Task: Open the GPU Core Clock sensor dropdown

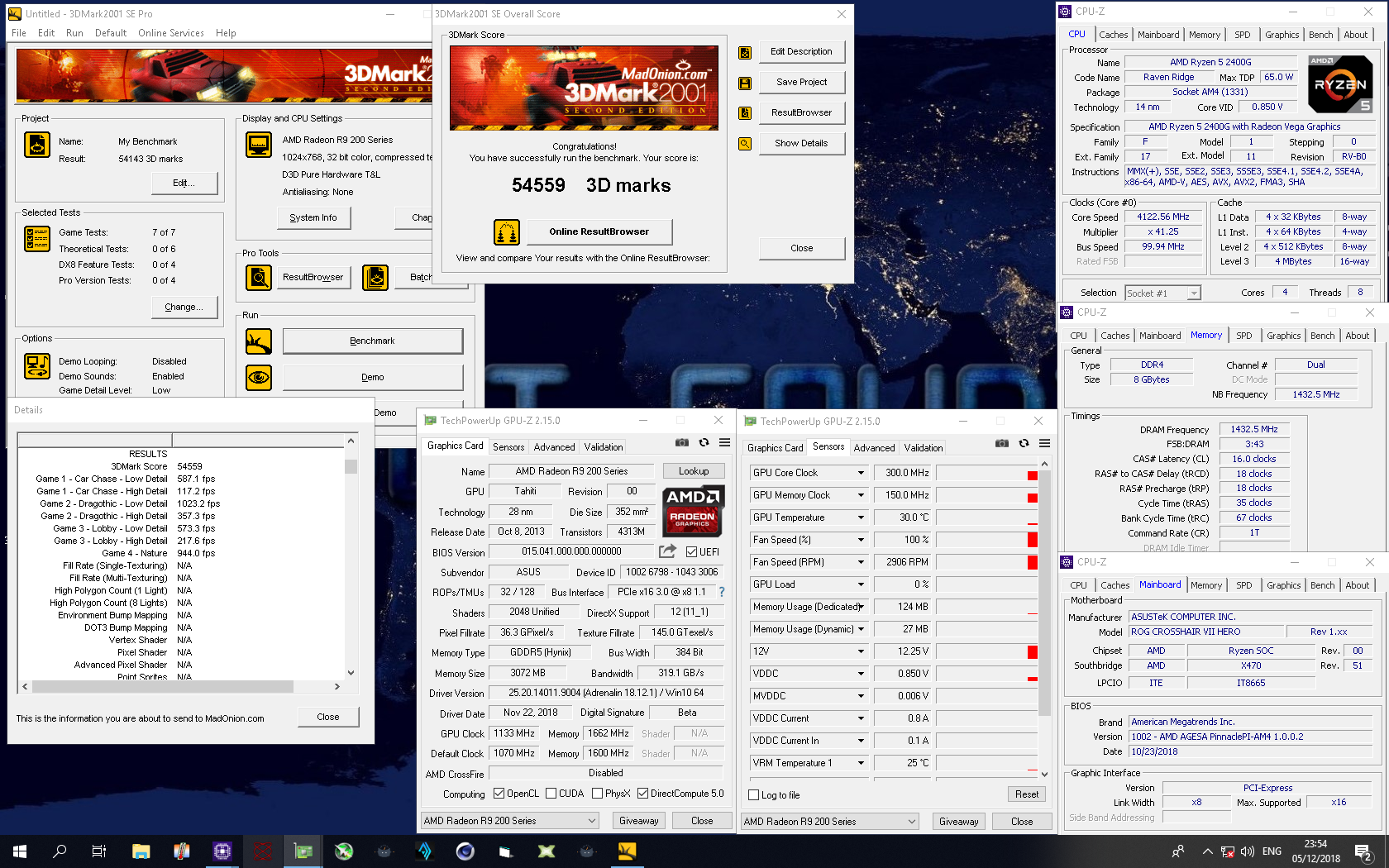Action: pyautogui.click(x=861, y=473)
